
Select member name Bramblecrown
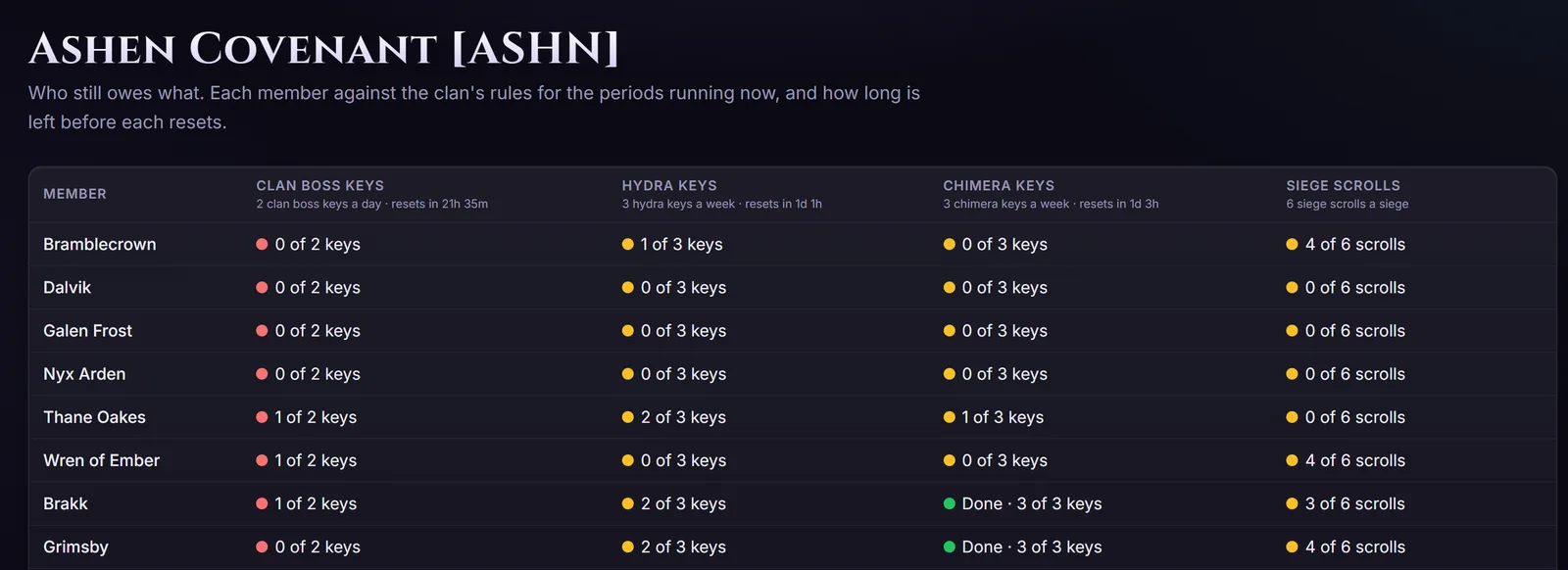click(100, 244)
